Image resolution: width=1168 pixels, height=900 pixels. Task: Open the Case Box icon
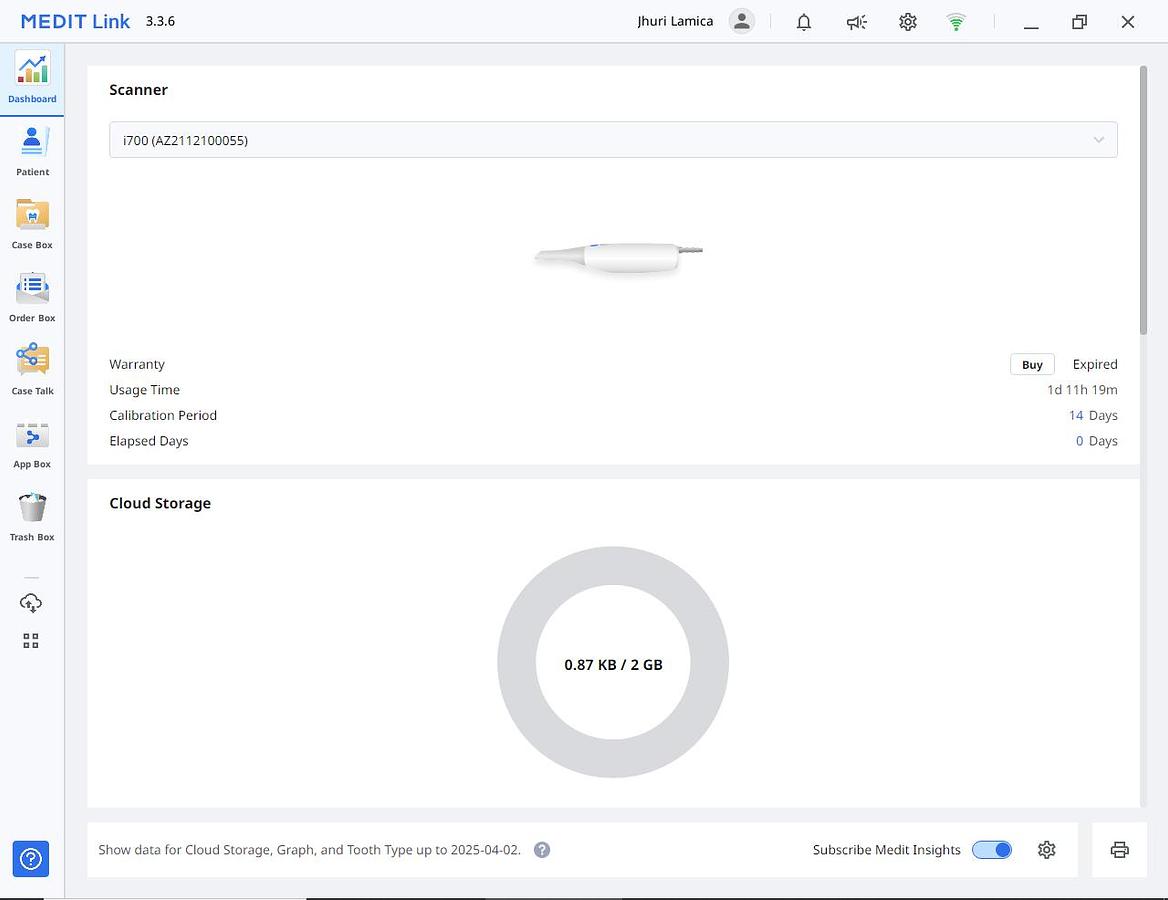32,224
